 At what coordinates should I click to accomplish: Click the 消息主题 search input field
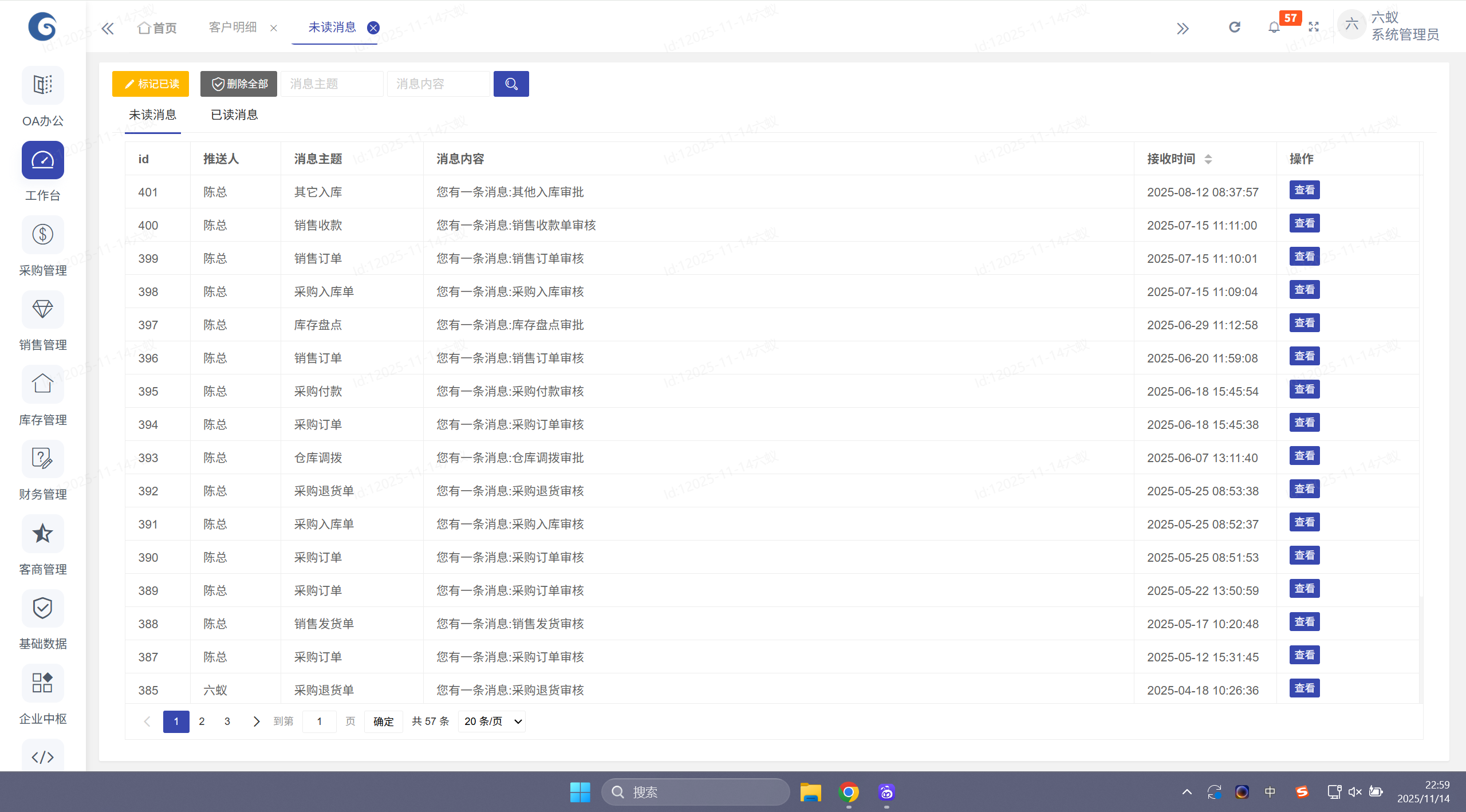point(332,84)
